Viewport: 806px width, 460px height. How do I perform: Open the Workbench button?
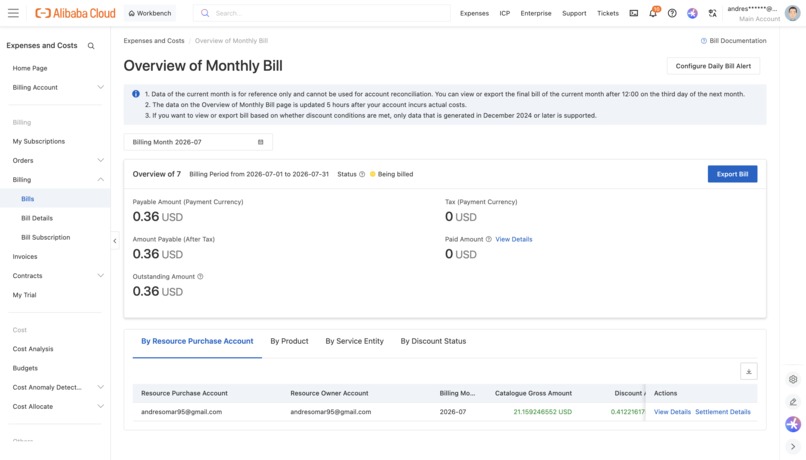[x=150, y=13]
